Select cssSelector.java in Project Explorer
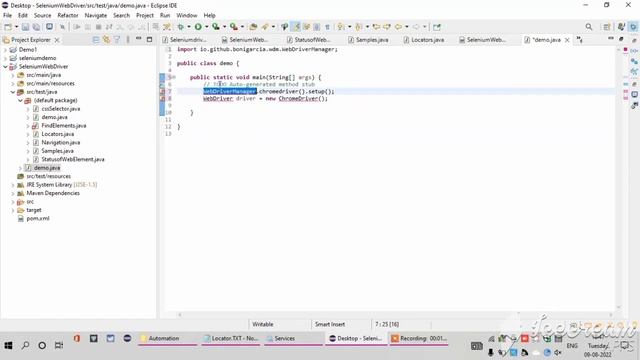640x360 pixels. 60,109
